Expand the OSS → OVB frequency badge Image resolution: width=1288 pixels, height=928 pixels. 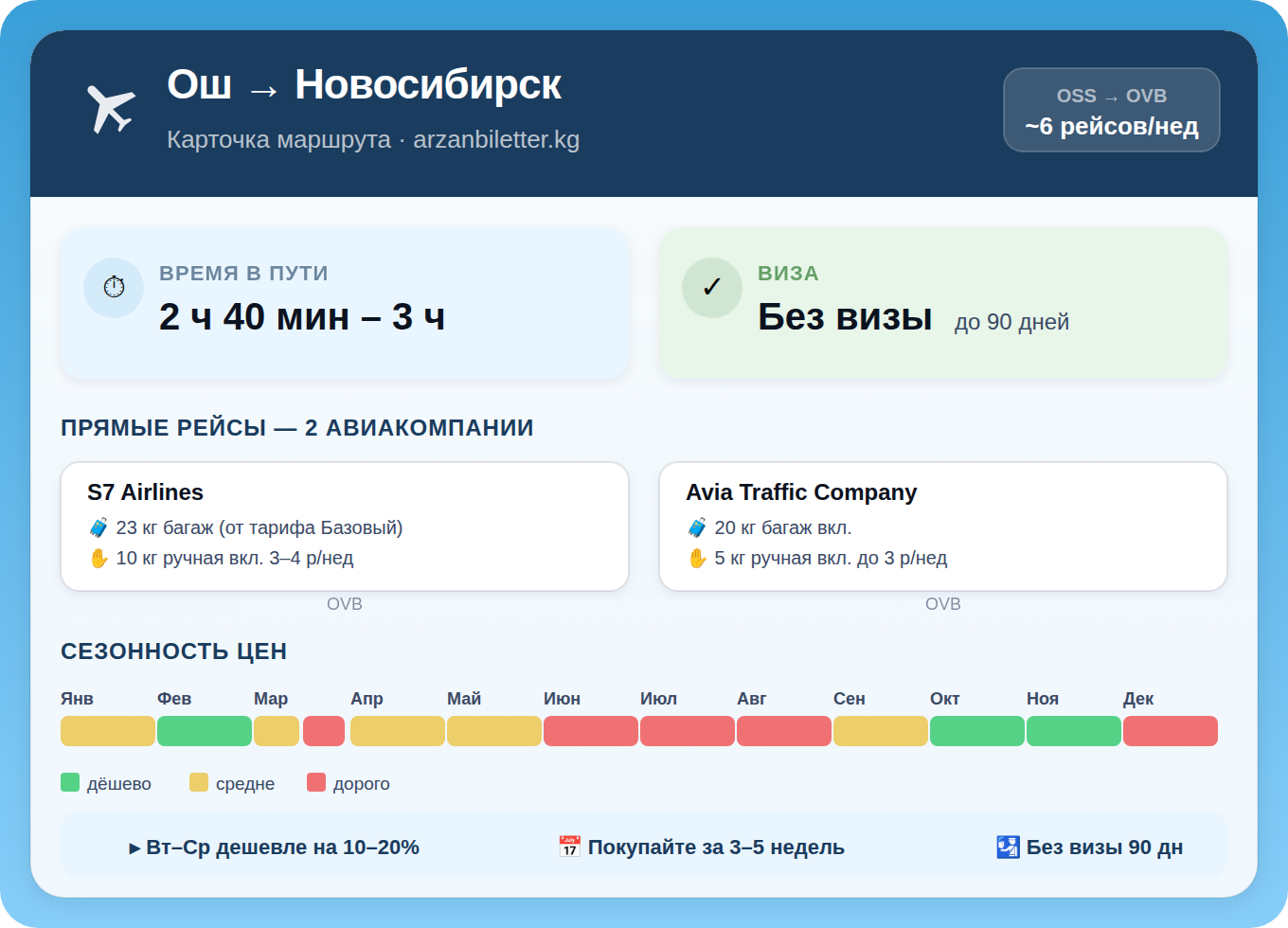click(1111, 110)
